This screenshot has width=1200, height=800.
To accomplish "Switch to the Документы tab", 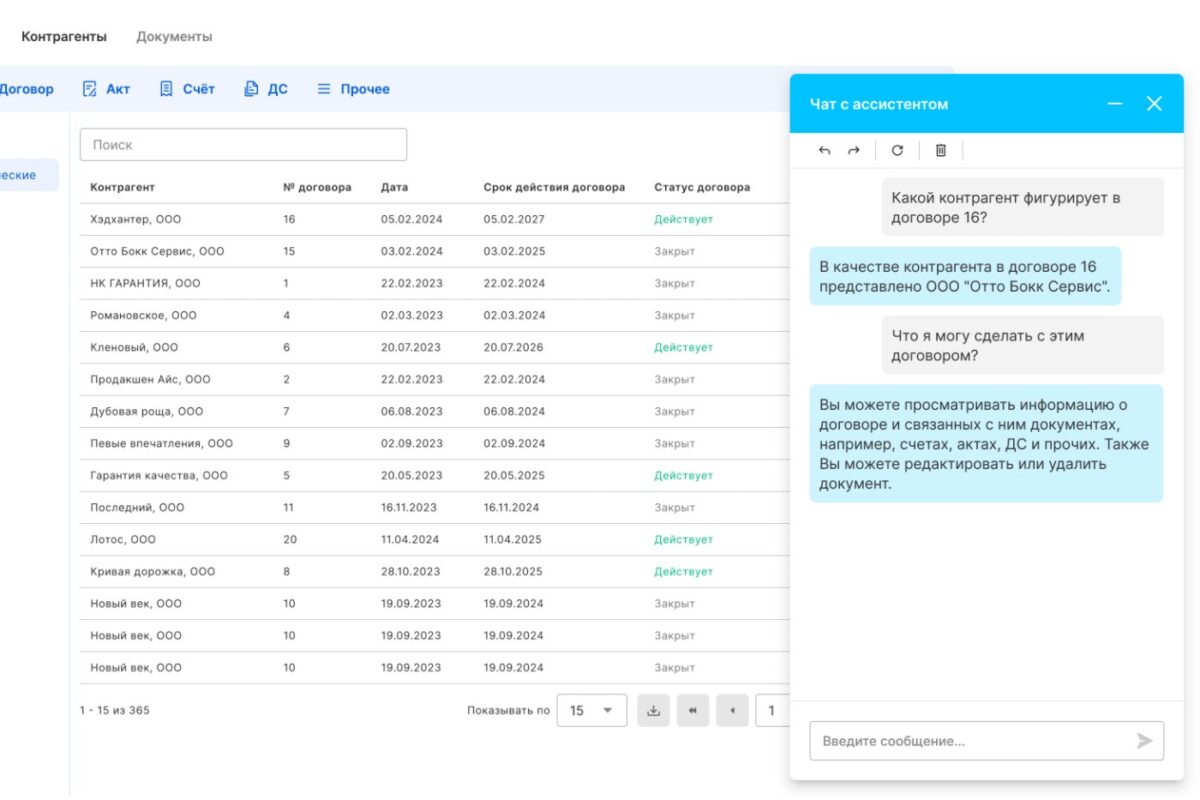I will [x=174, y=37].
